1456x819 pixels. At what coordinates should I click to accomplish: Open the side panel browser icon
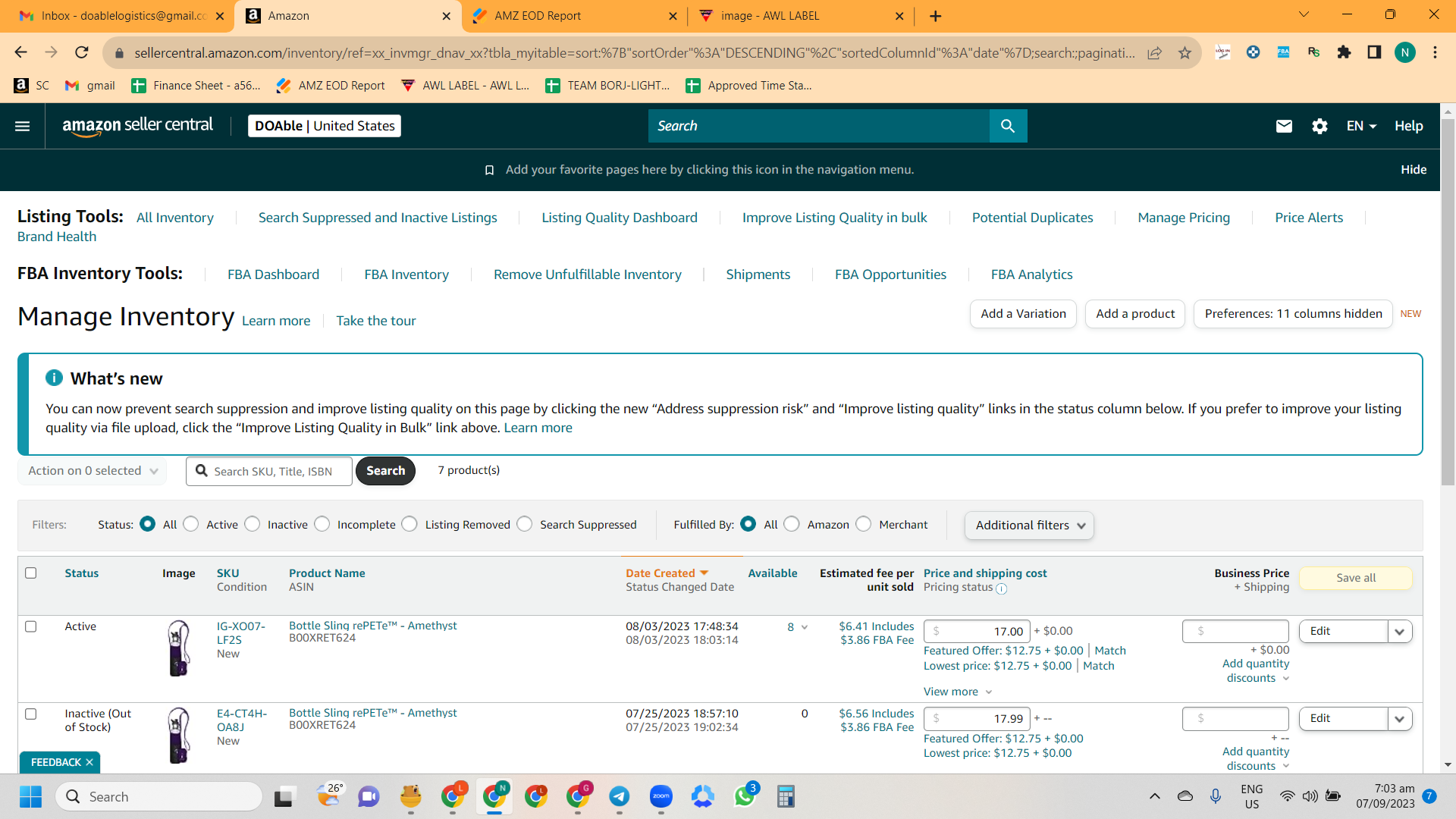pos(1374,52)
